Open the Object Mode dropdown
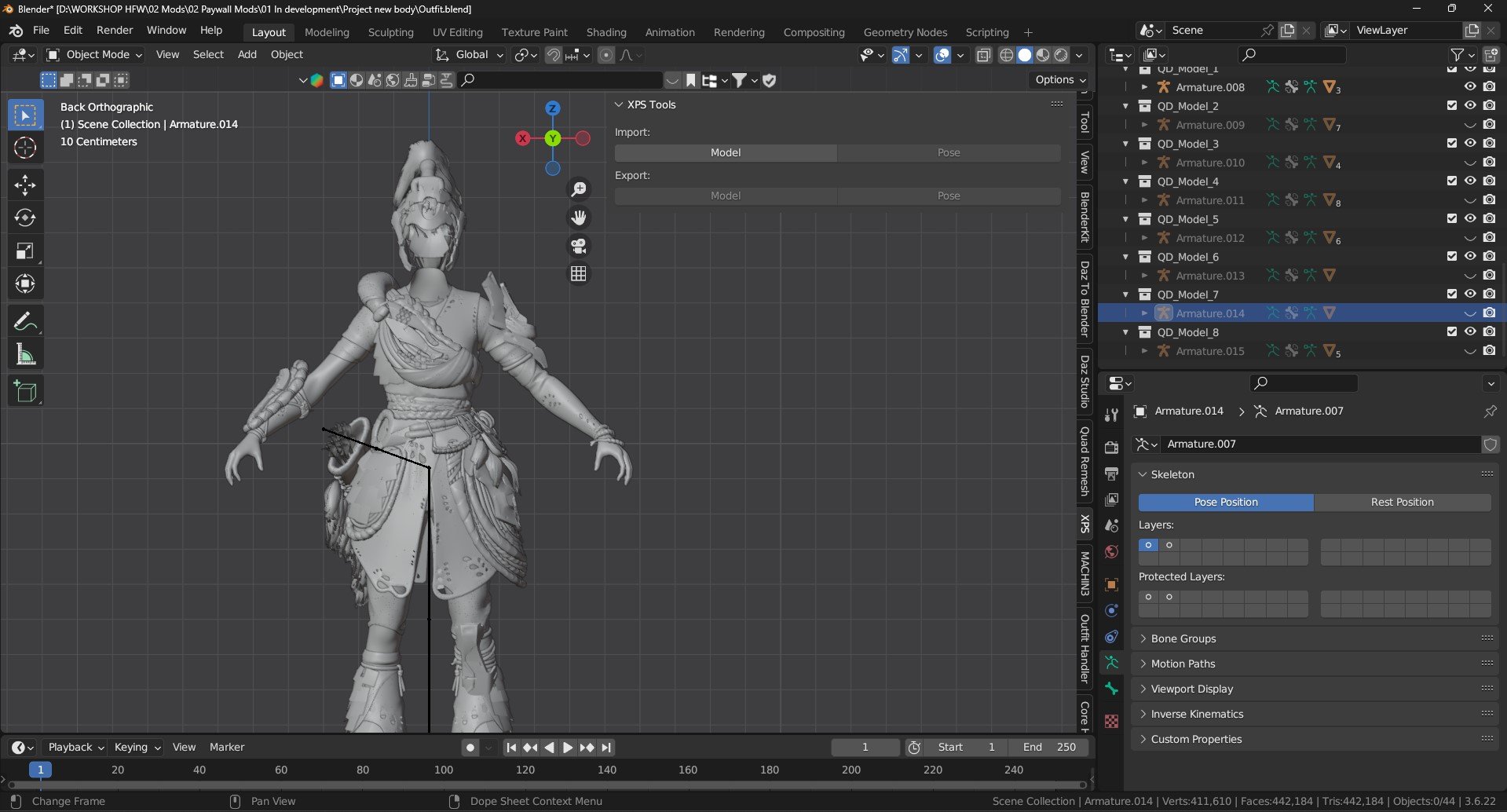 coord(95,55)
